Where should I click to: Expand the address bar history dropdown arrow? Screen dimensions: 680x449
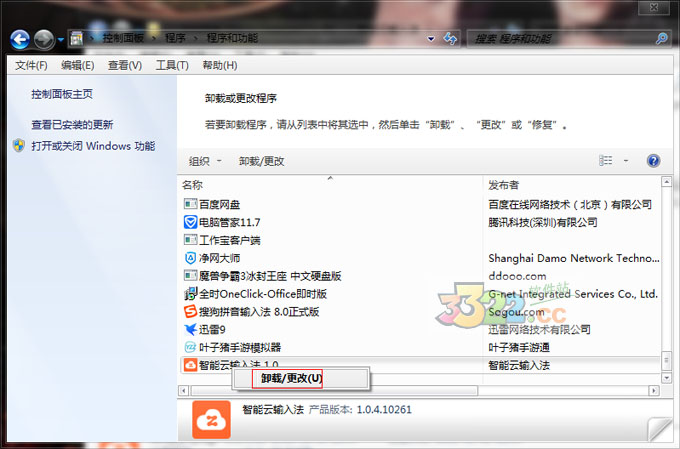(x=431, y=39)
